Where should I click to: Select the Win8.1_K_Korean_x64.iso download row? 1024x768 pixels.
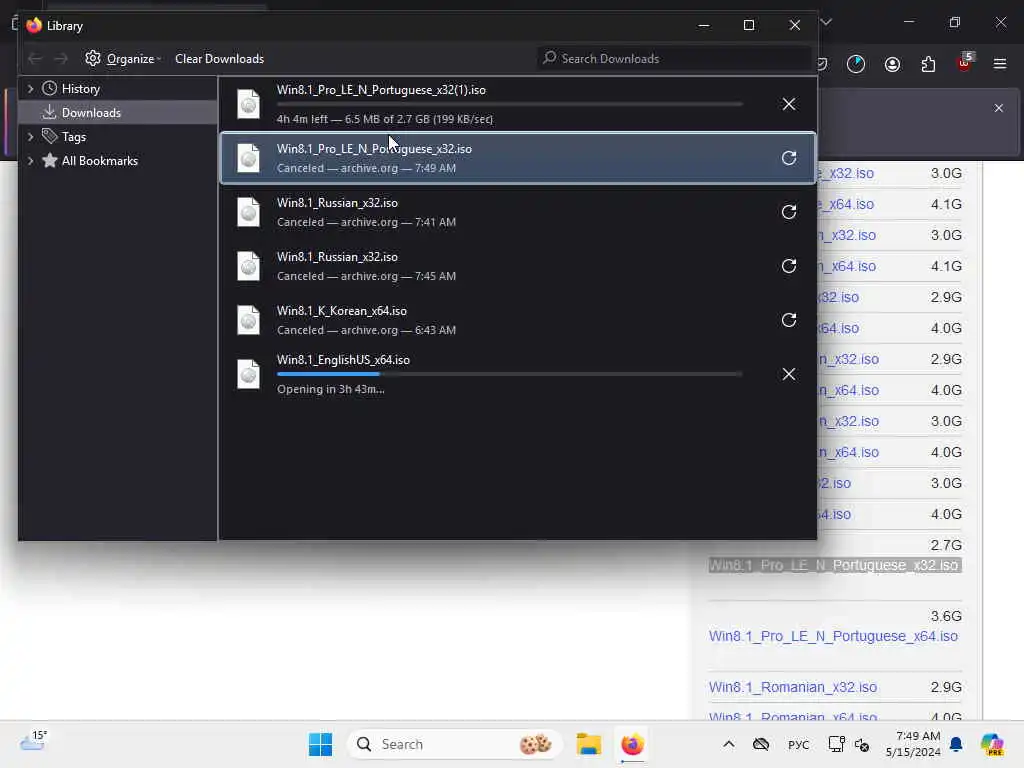518,320
